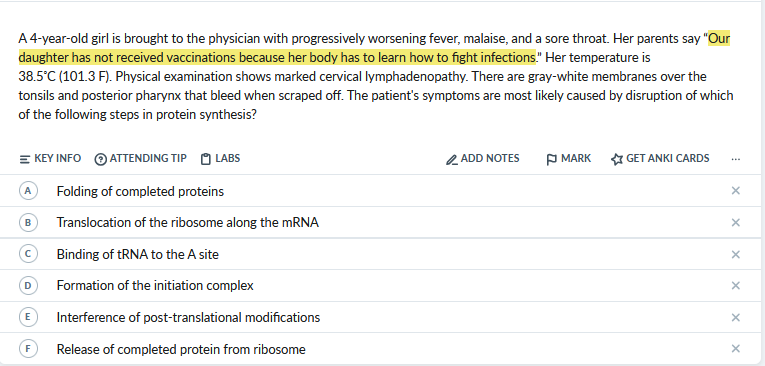The width and height of the screenshot is (765, 366).
Task: Mark this question with the flag
Action: [568, 159]
